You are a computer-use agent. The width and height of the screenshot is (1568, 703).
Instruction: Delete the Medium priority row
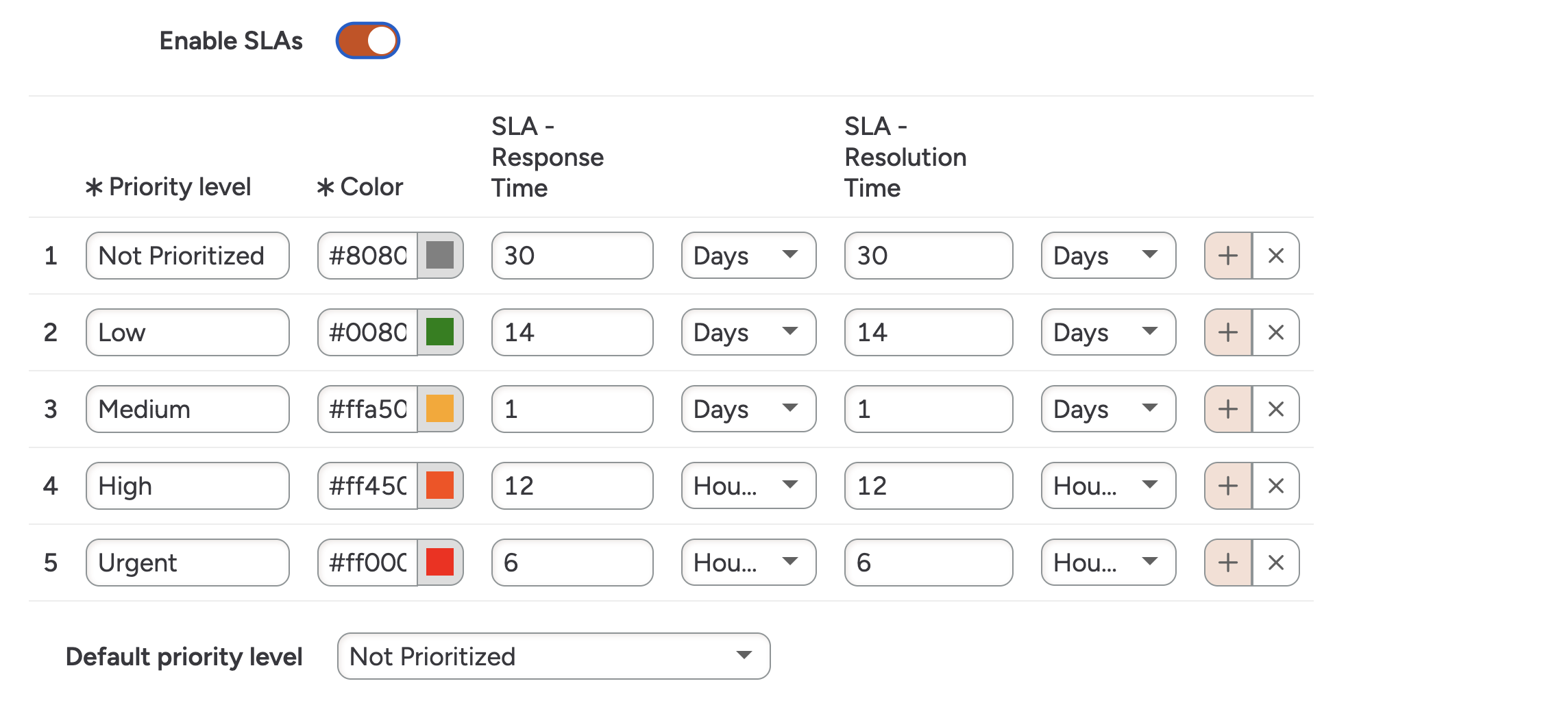pyautogui.click(x=1275, y=409)
